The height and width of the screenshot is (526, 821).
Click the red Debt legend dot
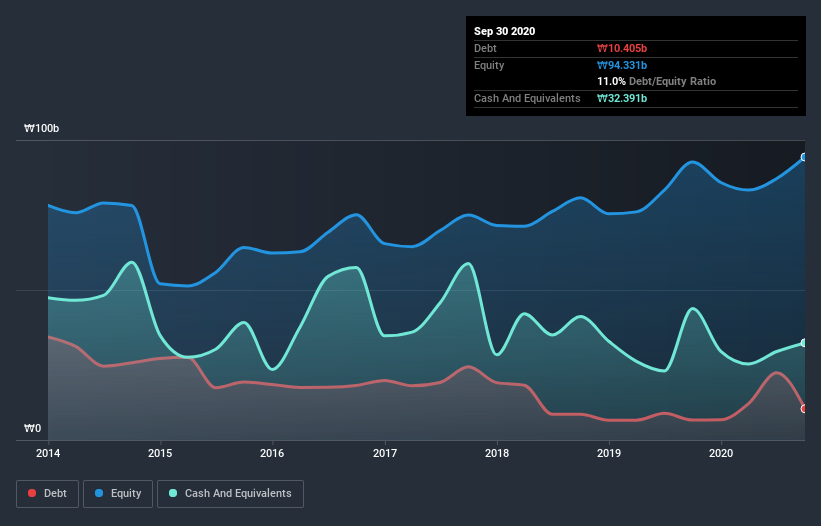pyautogui.click(x=32, y=493)
